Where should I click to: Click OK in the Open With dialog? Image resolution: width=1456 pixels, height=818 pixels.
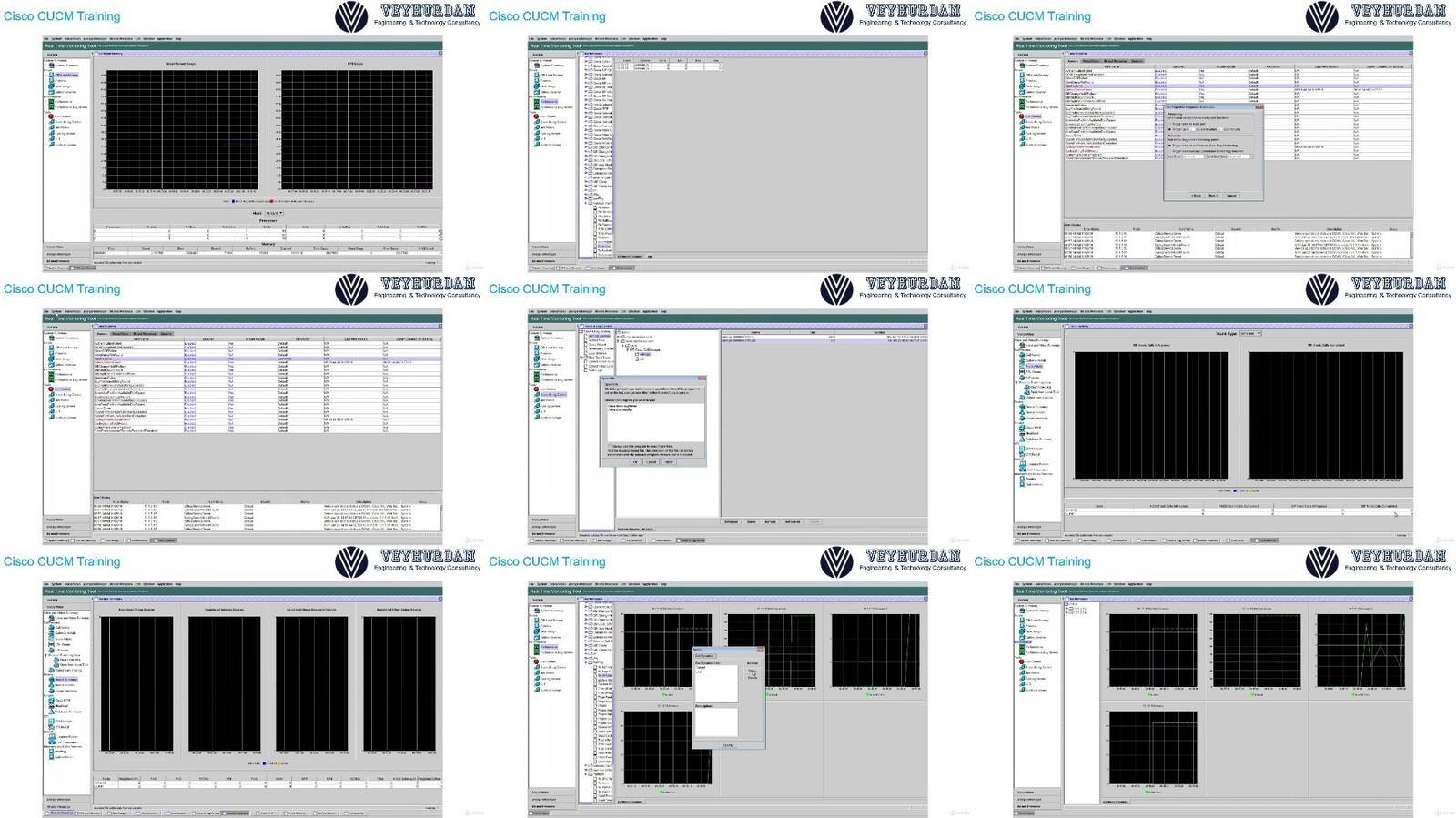click(635, 462)
